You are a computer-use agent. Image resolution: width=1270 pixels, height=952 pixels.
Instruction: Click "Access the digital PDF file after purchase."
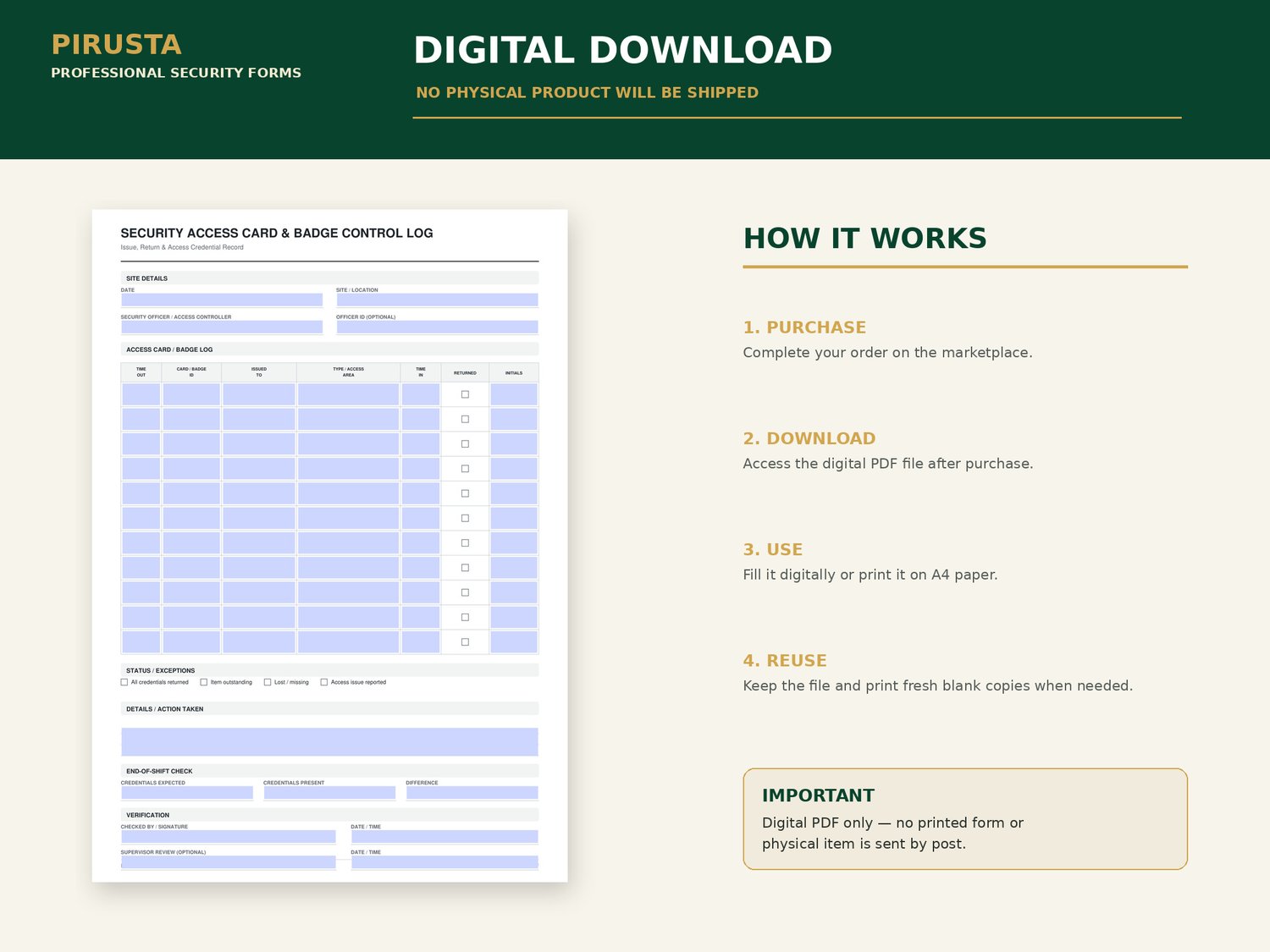pos(888,464)
